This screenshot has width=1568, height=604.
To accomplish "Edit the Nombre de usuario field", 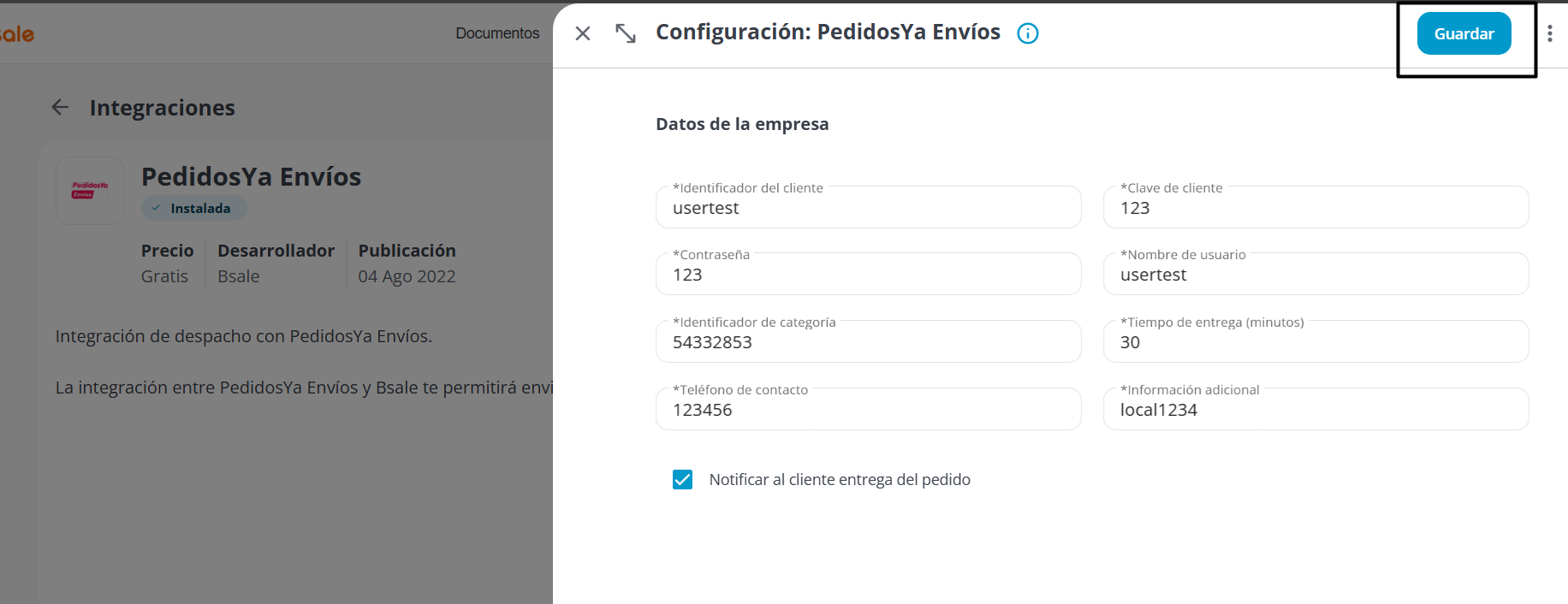I will (1316, 274).
